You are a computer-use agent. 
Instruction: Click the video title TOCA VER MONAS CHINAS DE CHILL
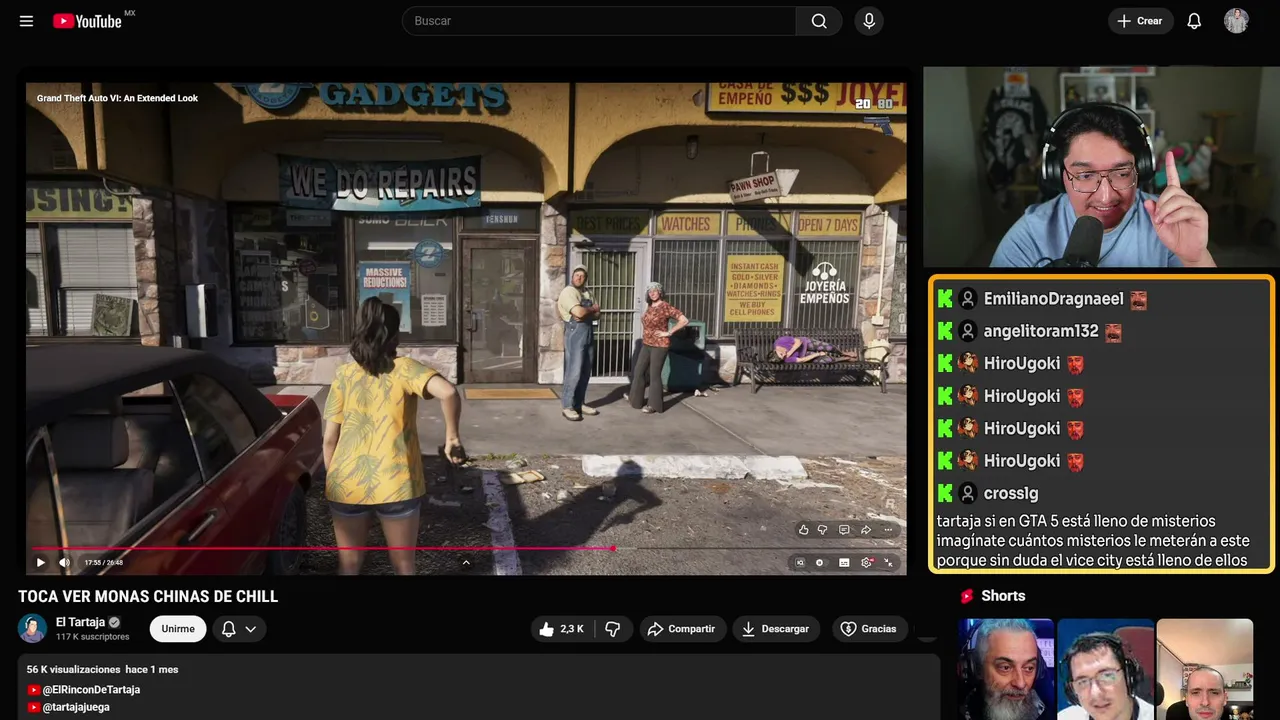tap(148, 597)
